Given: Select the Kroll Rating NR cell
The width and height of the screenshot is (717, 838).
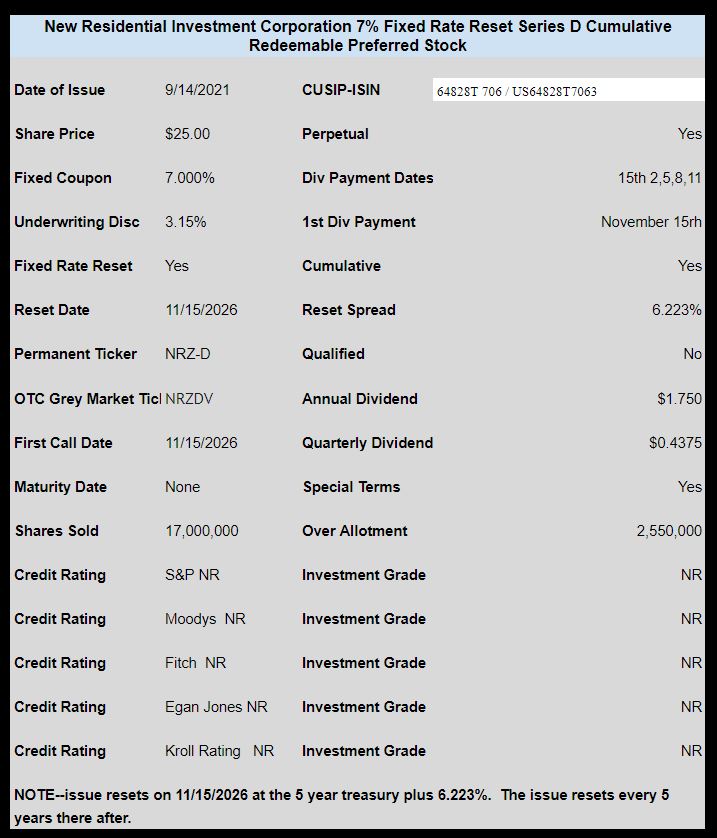Looking at the screenshot, I should click(220, 751).
